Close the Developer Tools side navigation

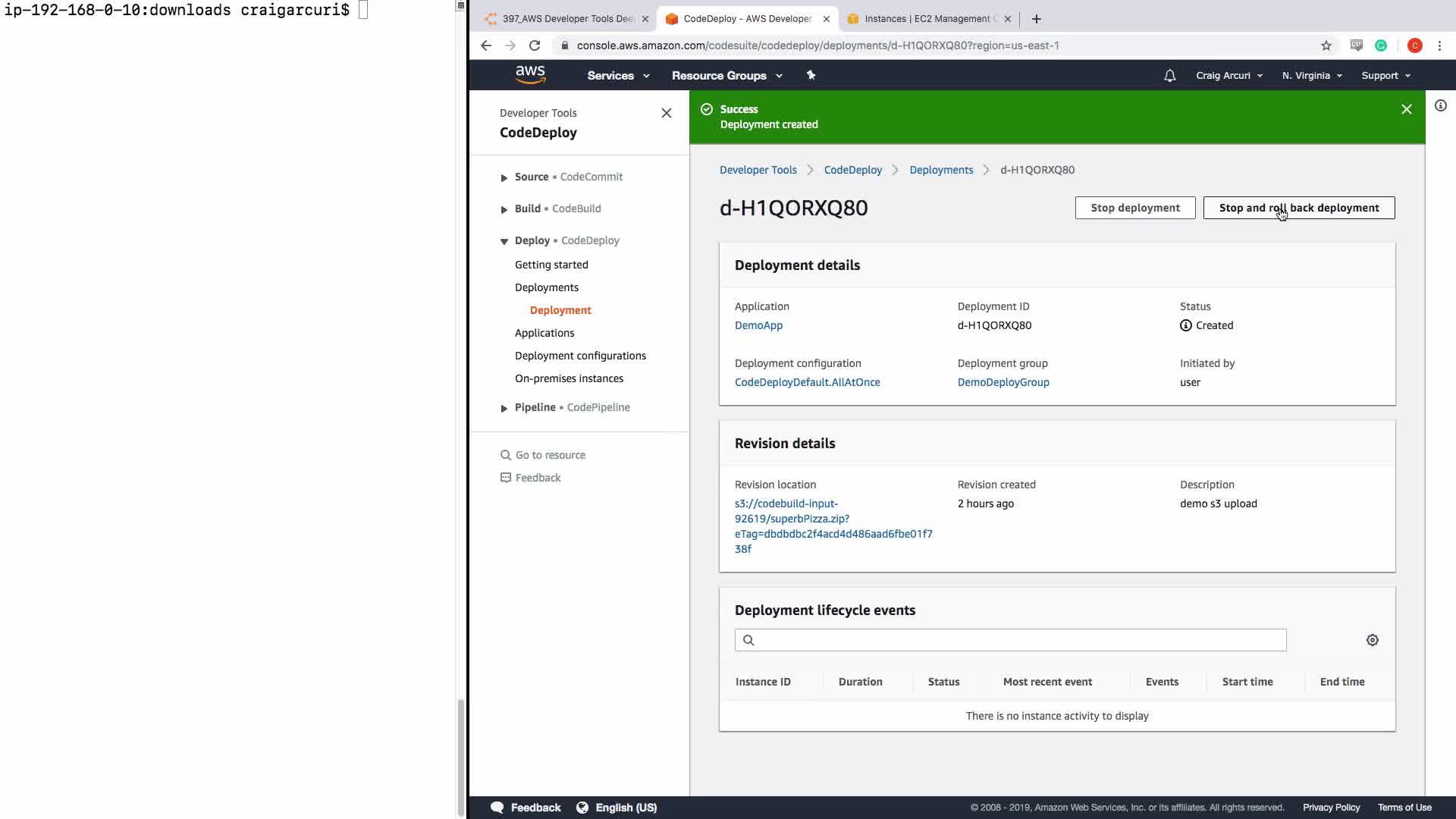pyautogui.click(x=666, y=113)
